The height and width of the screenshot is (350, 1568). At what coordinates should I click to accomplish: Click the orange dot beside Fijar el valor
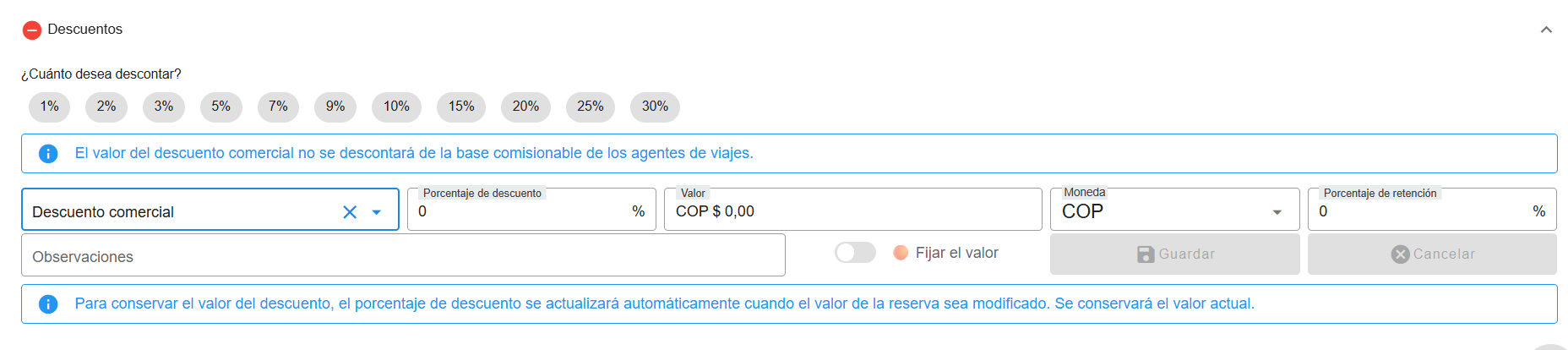point(901,253)
